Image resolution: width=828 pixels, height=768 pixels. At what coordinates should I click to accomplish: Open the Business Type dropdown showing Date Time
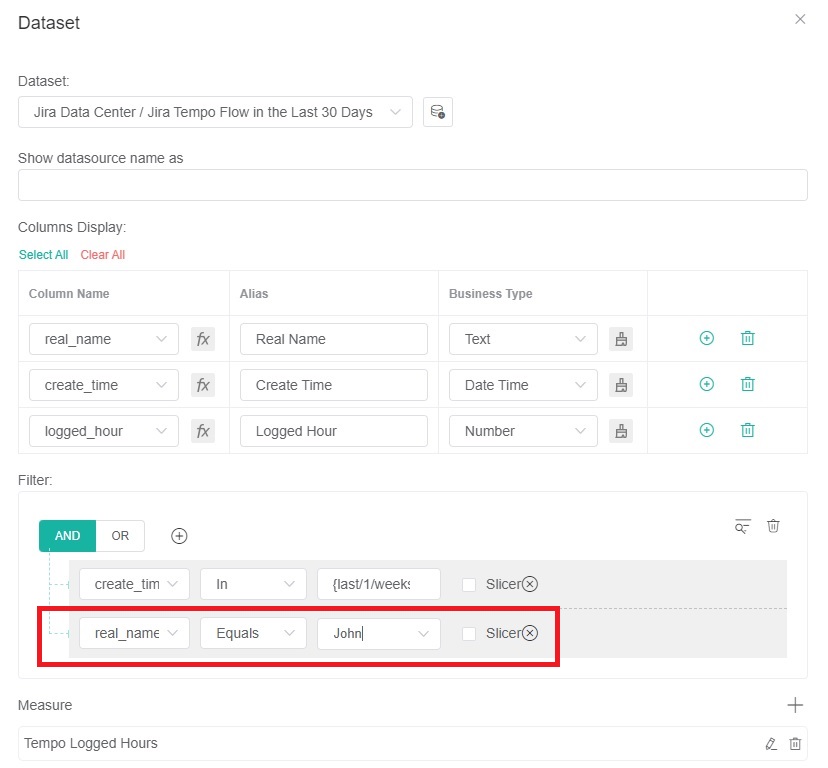pyautogui.click(x=523, y=385)
